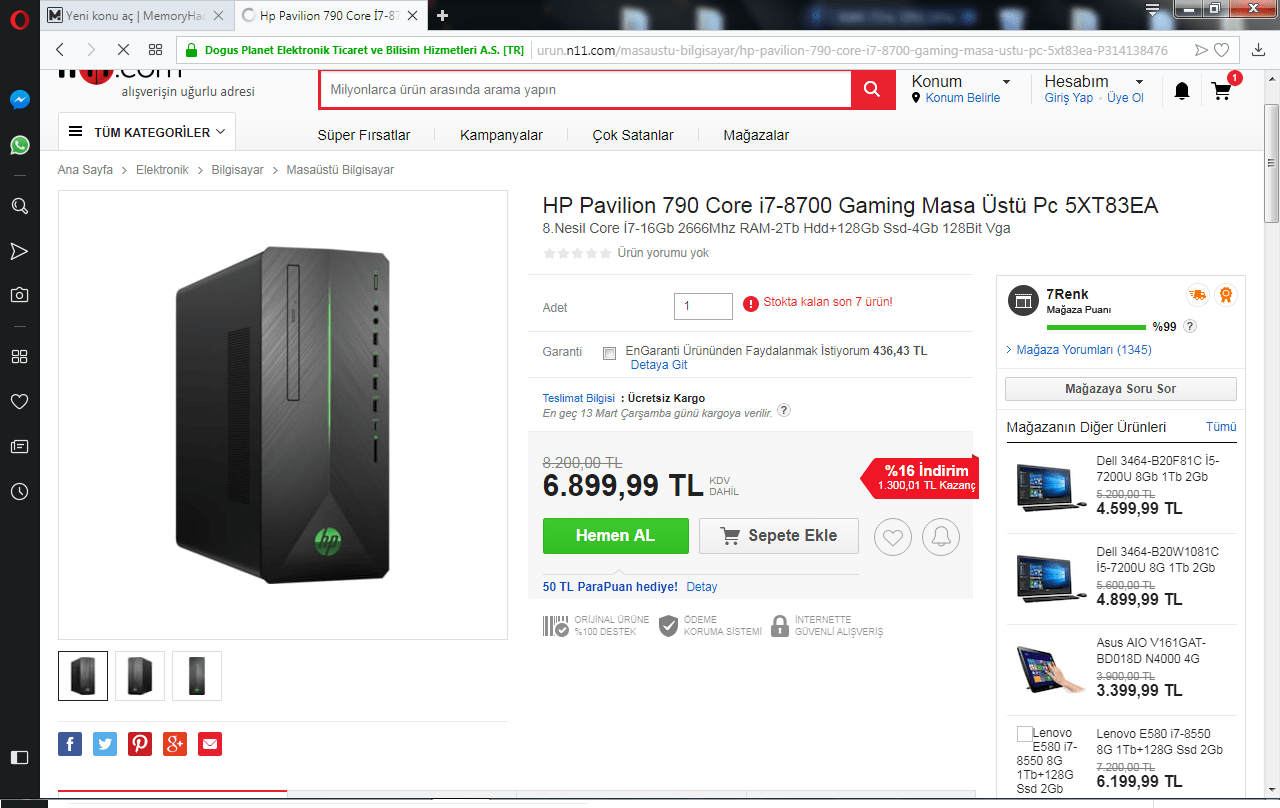Send page to My Flow
This screenshot has height=808, width=1280.
(1201, 50)
